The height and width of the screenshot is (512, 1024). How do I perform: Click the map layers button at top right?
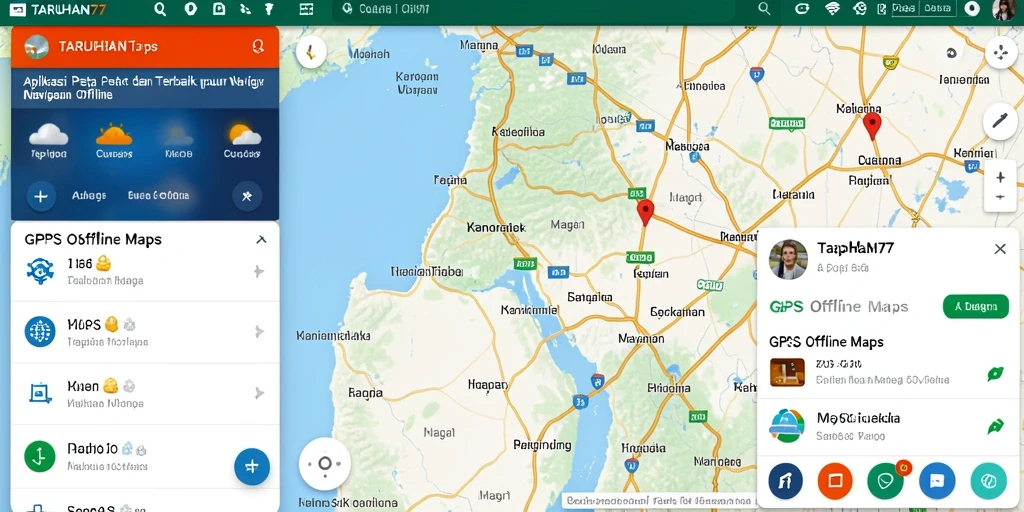(x=1000, y=52)
